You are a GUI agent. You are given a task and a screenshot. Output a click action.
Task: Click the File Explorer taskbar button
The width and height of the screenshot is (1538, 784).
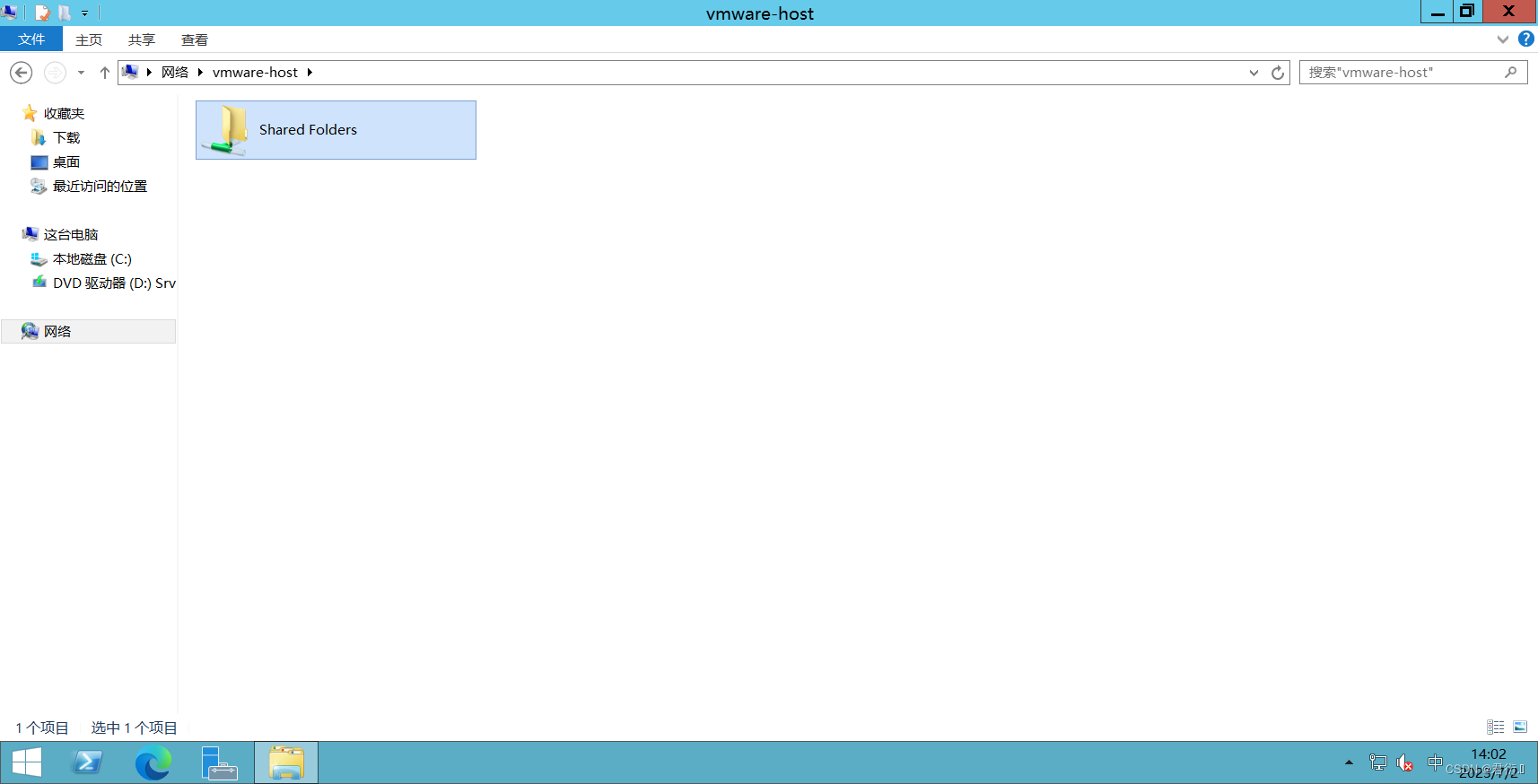[x=286, y=762]
